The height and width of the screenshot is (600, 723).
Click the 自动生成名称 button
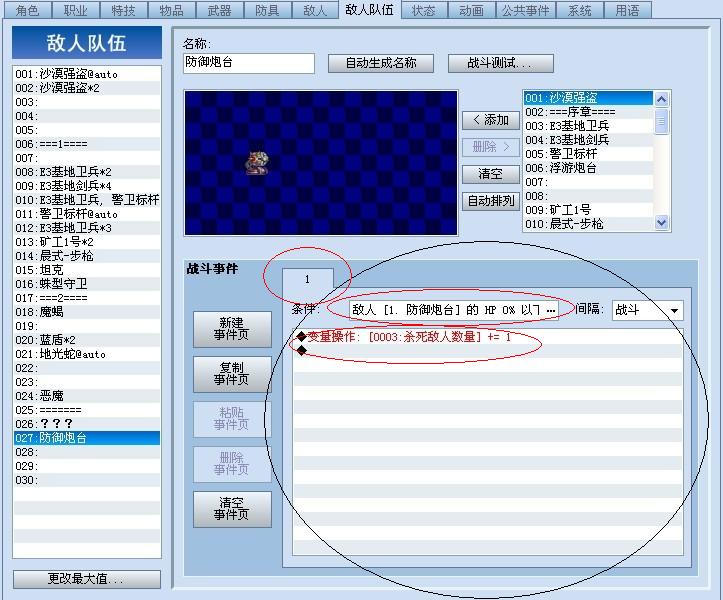(x=381, y=63)
